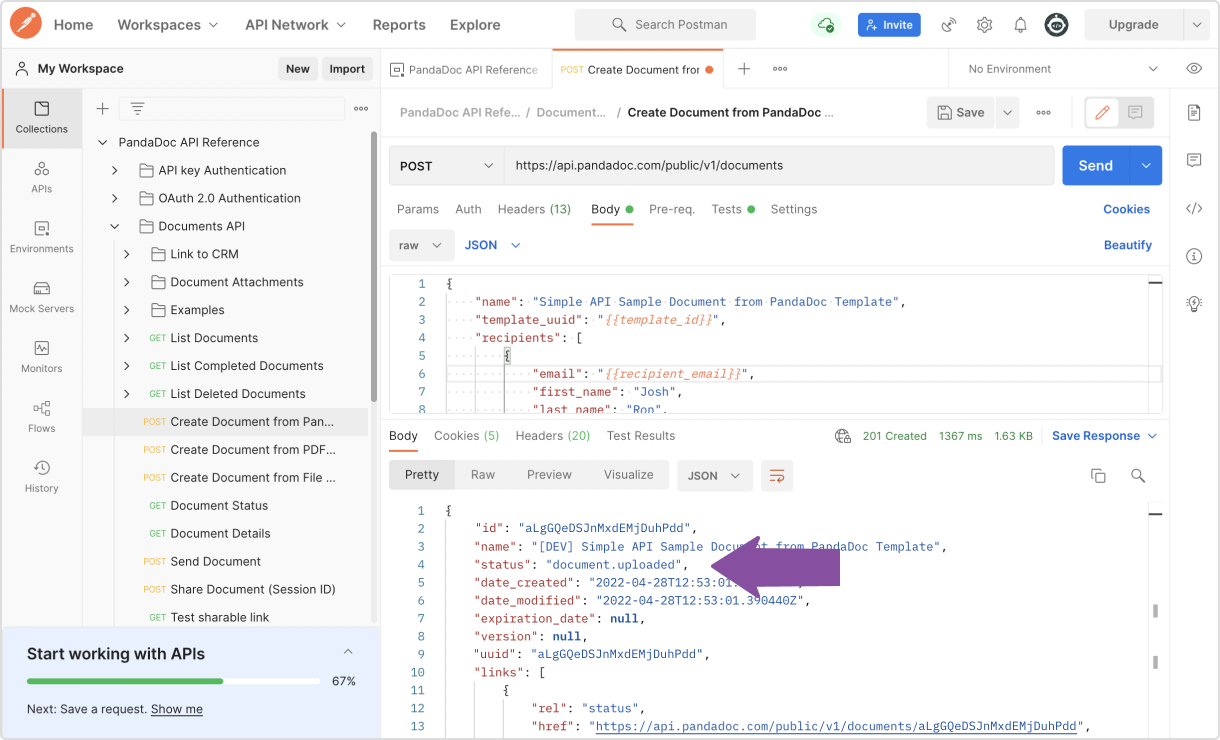Image resolution: width=1220 pixels, height=740 pixels.
Task: Create new collection with plus icon
Action: 102,109
